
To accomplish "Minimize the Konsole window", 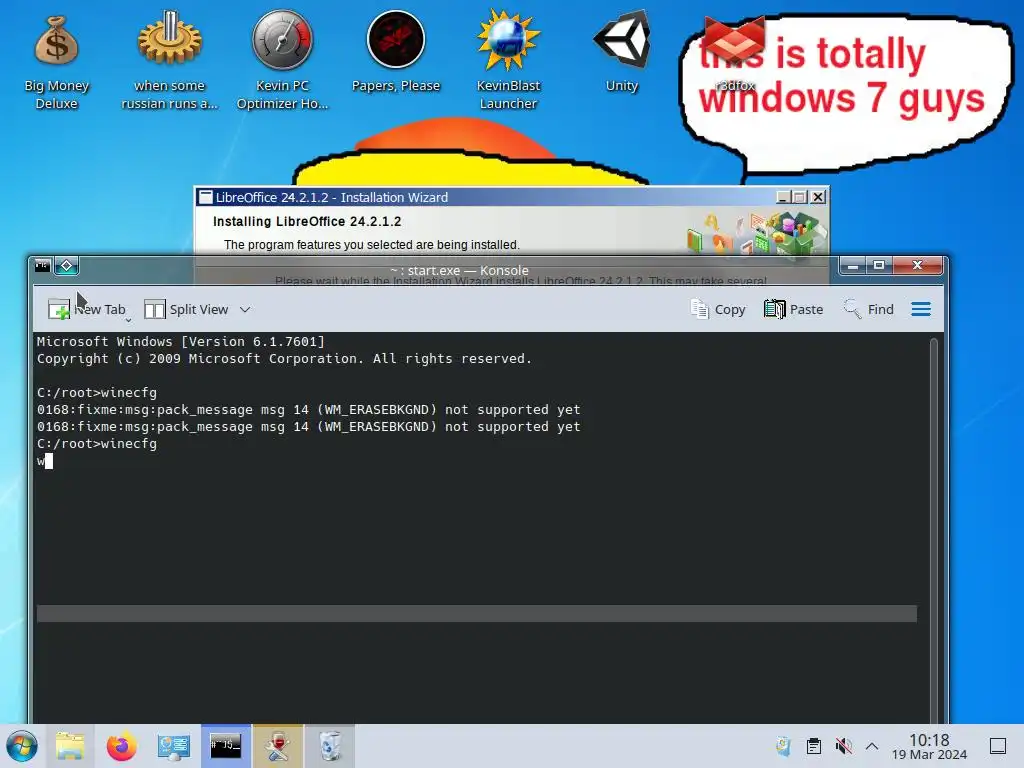I will tap(852, 265).
